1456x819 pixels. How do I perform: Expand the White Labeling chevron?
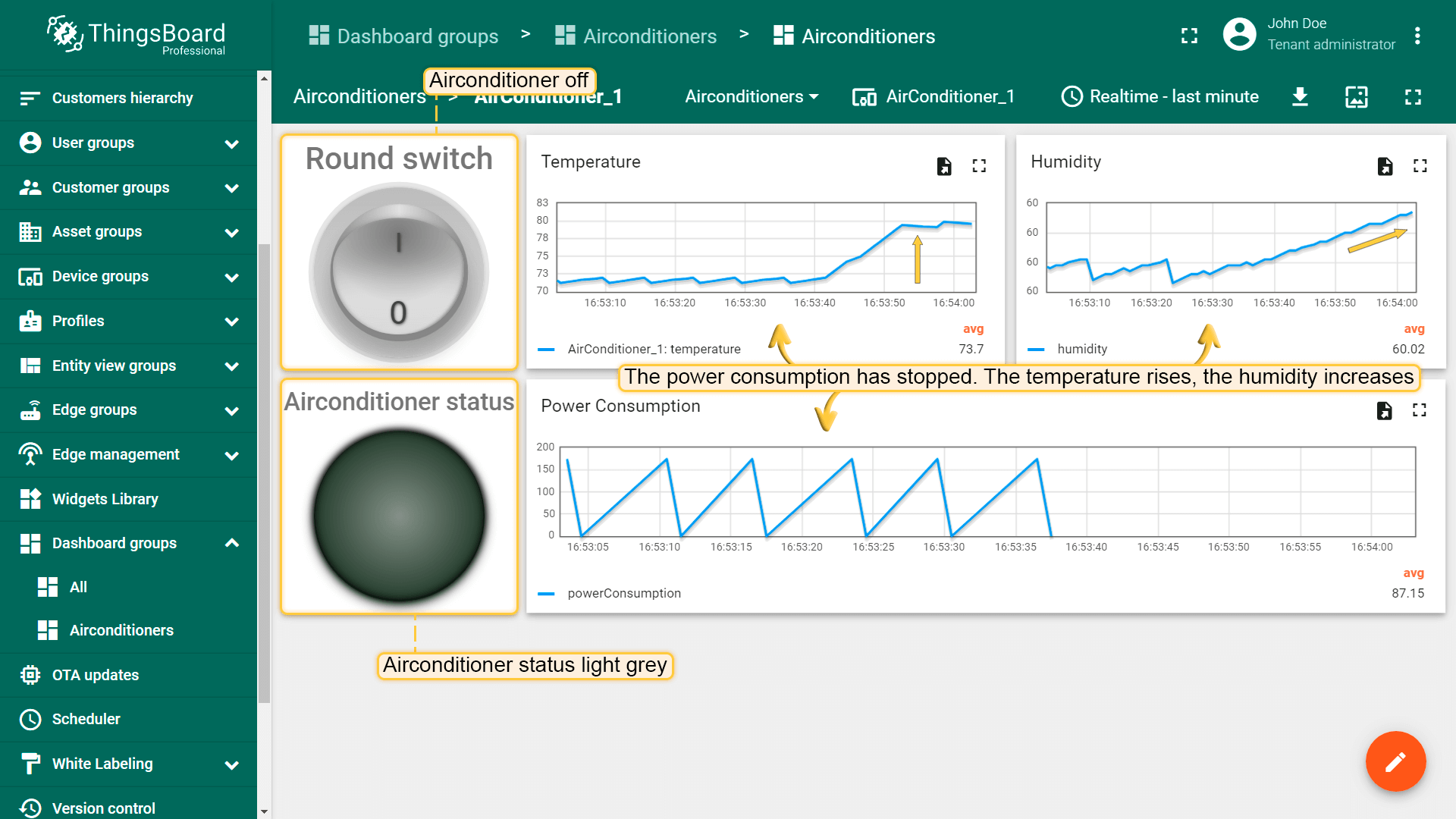[232, 764]
